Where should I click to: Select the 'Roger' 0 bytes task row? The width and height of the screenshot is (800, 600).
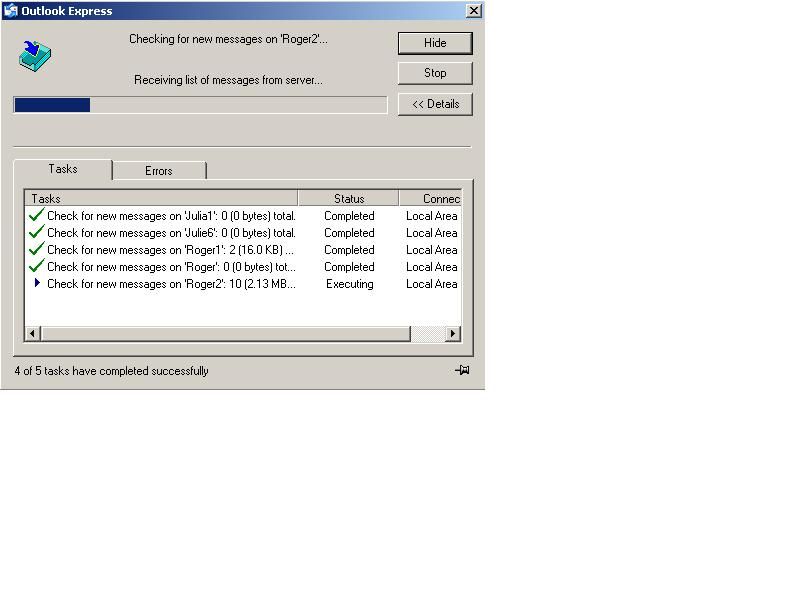pyautogui.click(x=243, y=267)
